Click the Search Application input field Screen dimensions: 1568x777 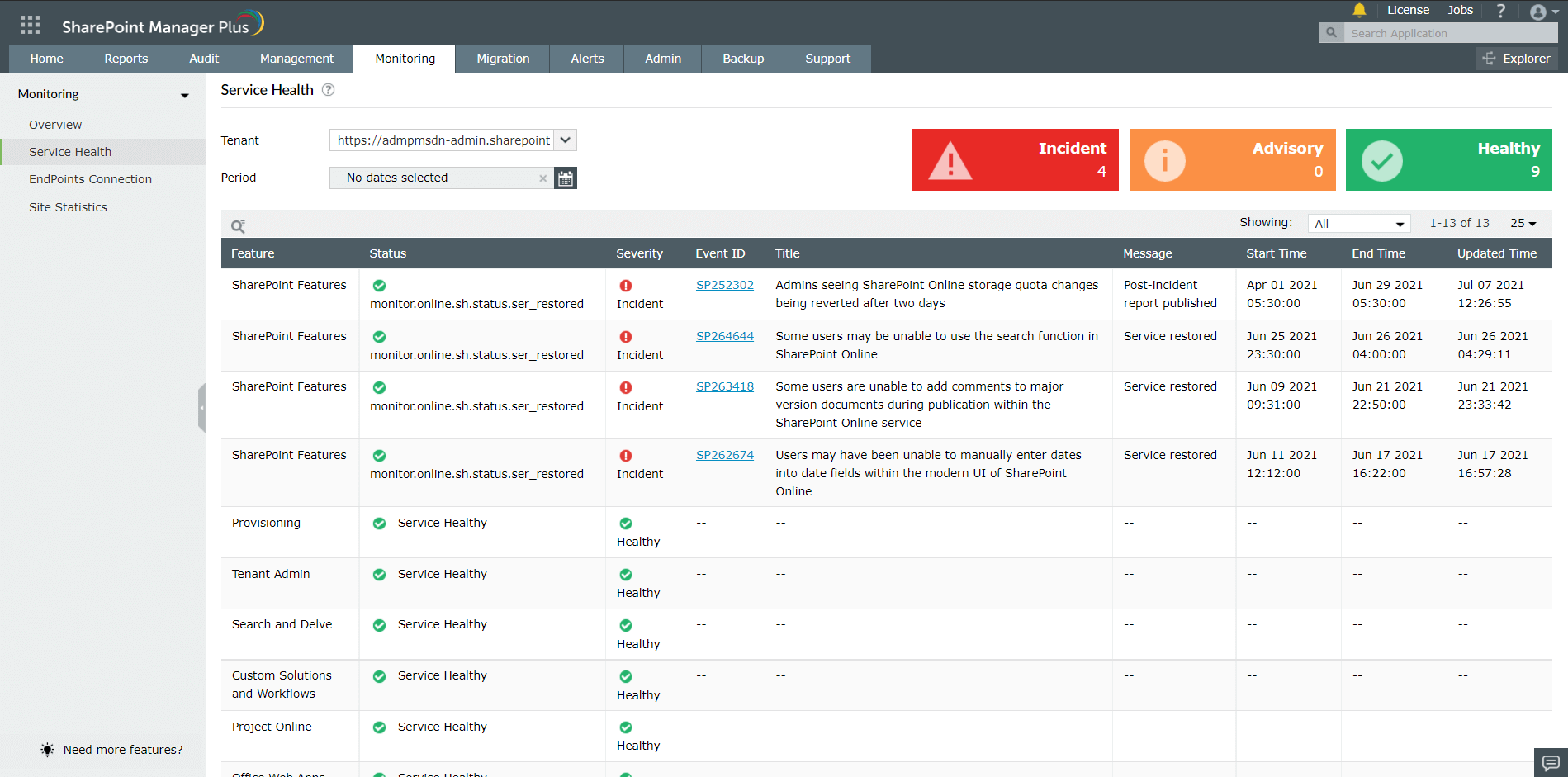(1449, 33)
